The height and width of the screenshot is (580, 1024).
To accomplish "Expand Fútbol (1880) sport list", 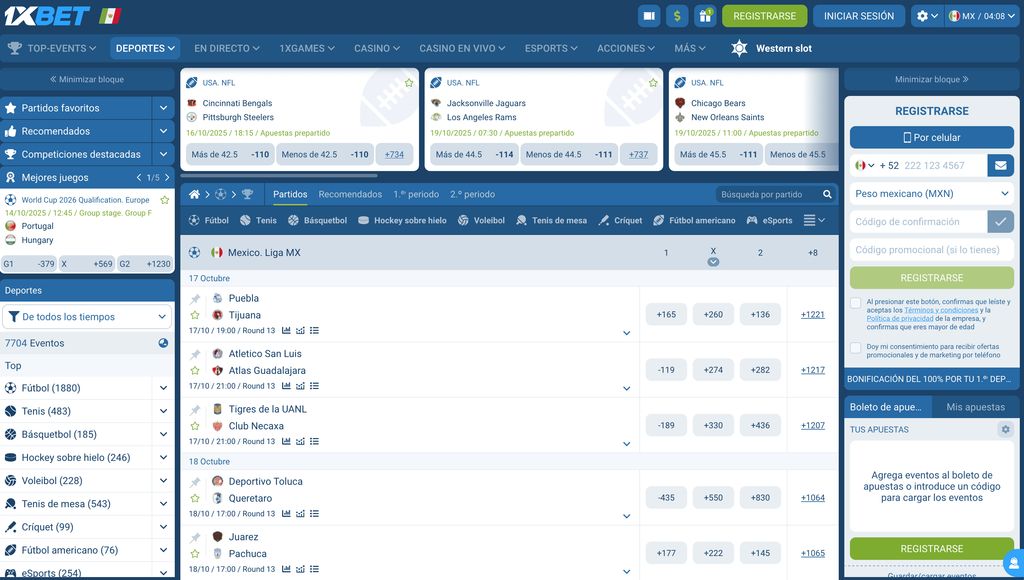I will 163,388.
